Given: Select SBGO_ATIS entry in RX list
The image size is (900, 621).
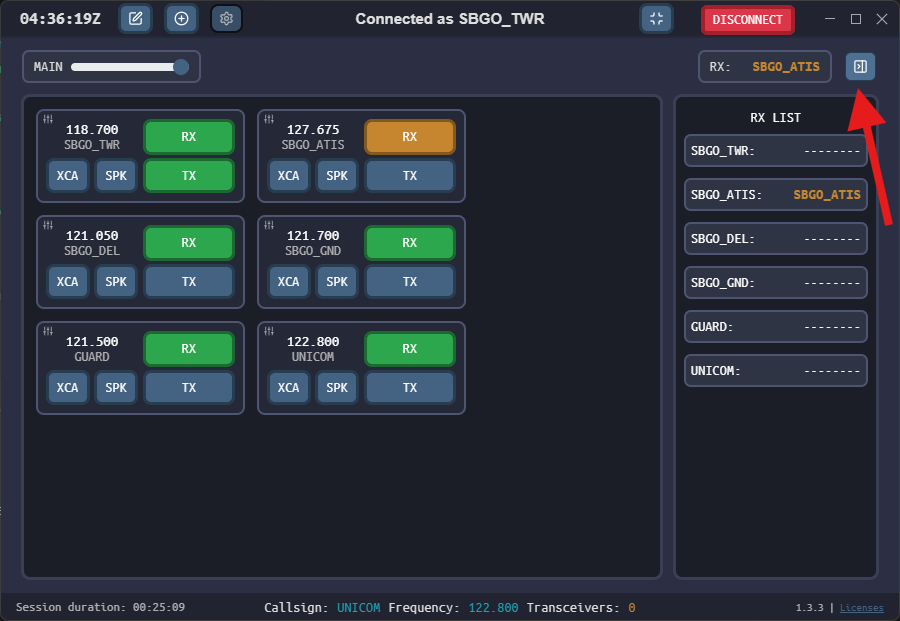Looking at the screenshot, I should [x=775, y=195].
